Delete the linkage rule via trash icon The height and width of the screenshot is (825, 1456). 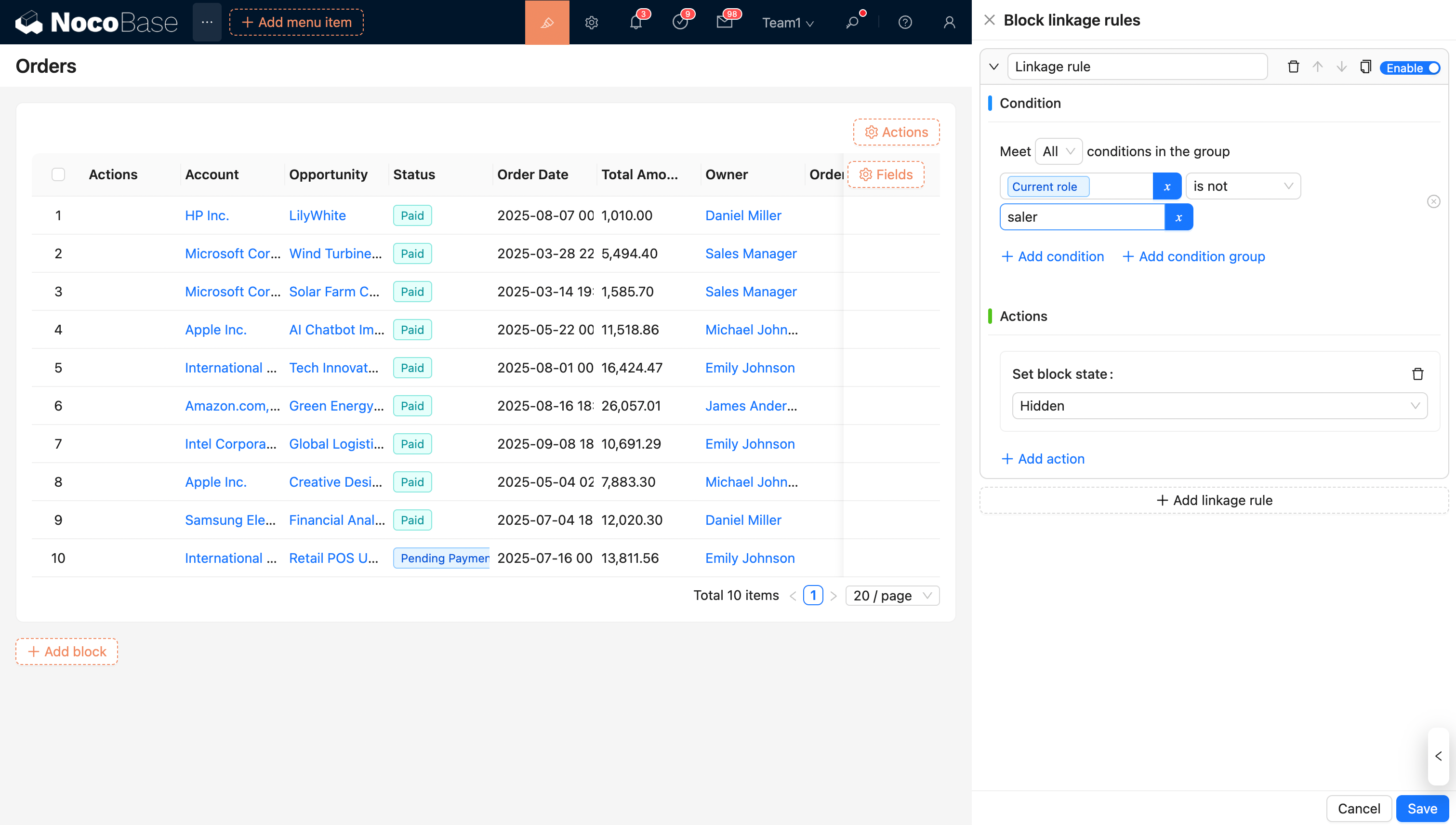tap(1294, 67)
